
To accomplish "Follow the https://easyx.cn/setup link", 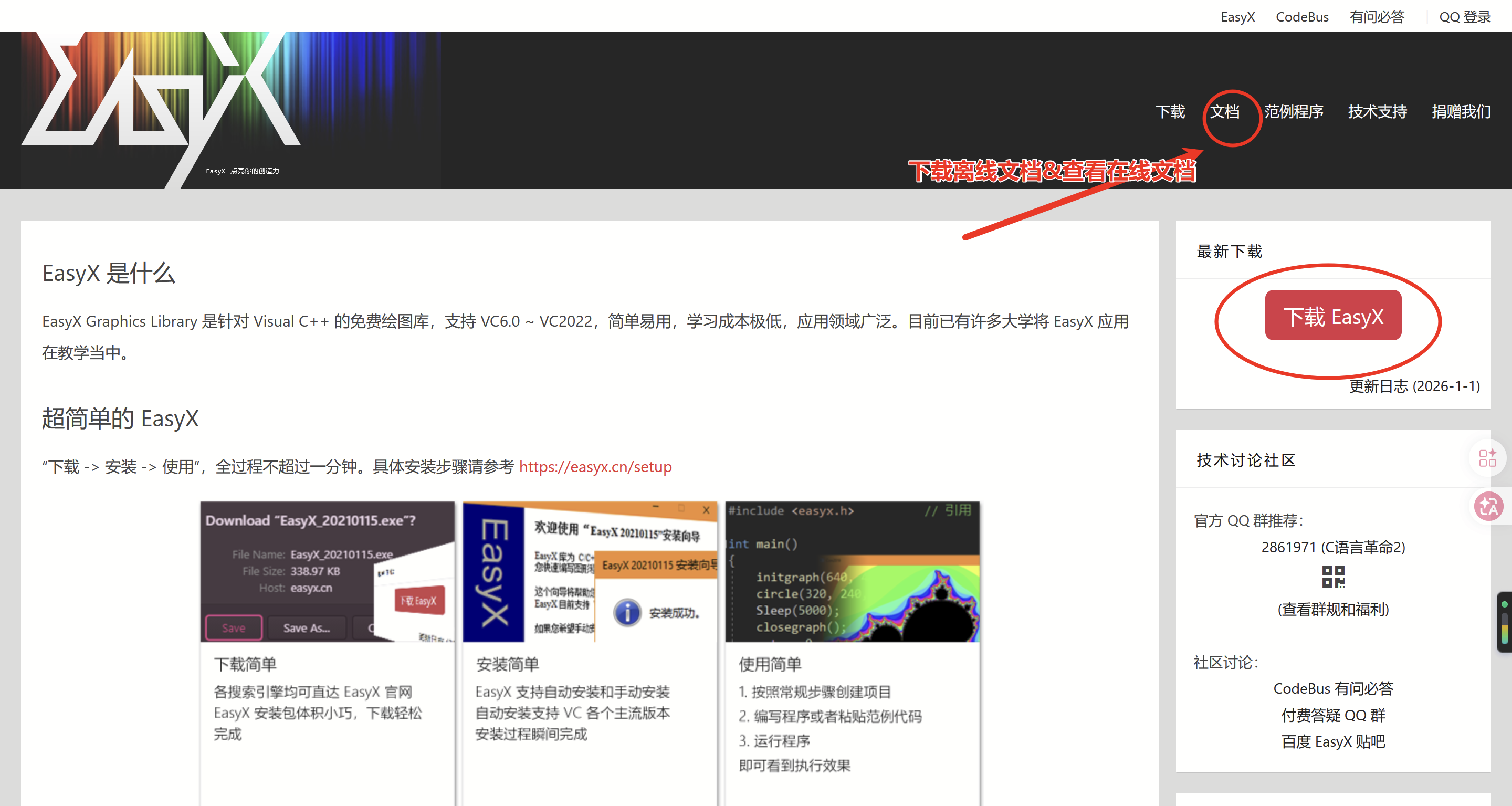I will (595, 467).
